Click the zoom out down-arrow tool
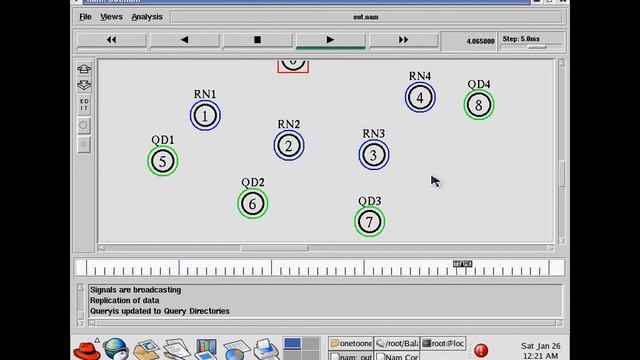The width and height of the screenshot is (640, 360). click(84, 85)
